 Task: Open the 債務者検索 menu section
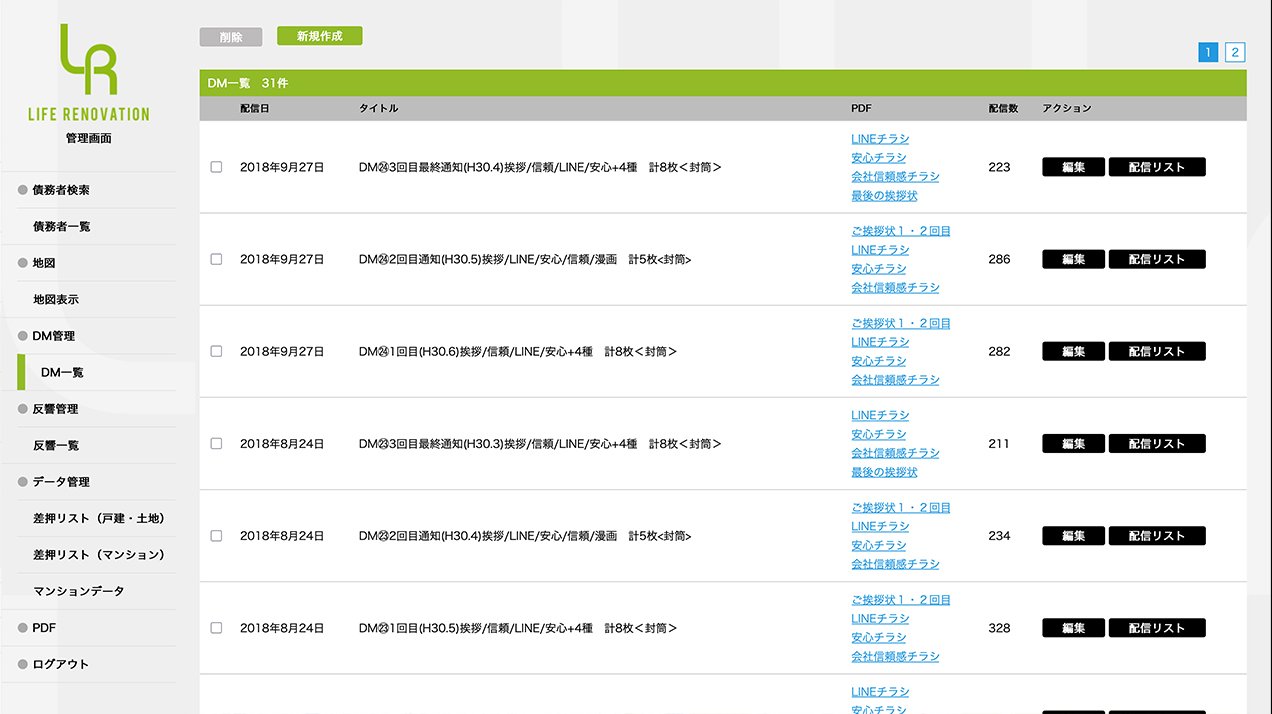(61, 190)
